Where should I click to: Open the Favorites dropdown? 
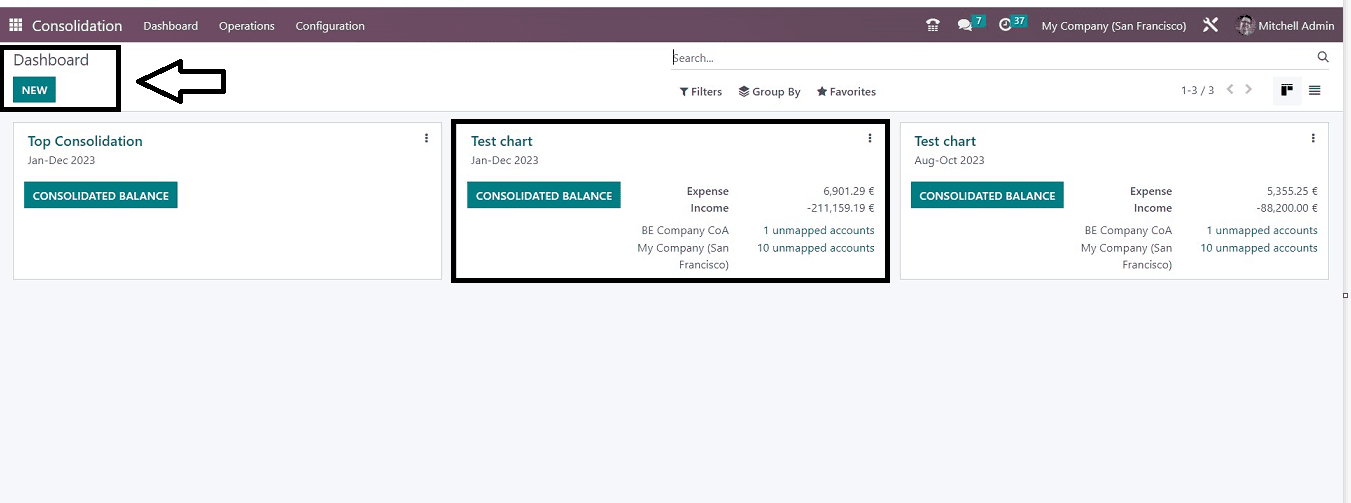point(846,91)
